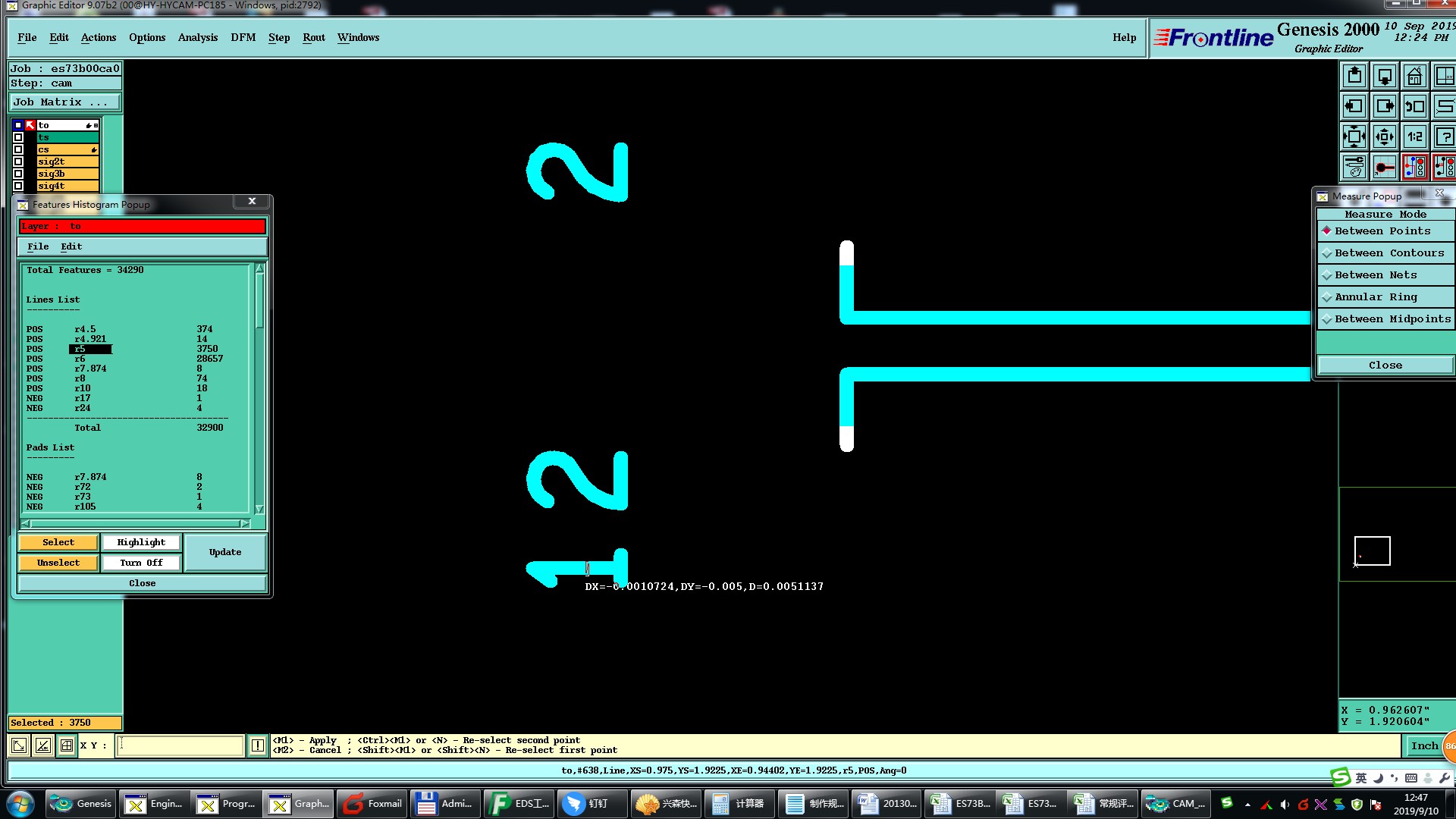Click the Home view icon

point(1414,77)
